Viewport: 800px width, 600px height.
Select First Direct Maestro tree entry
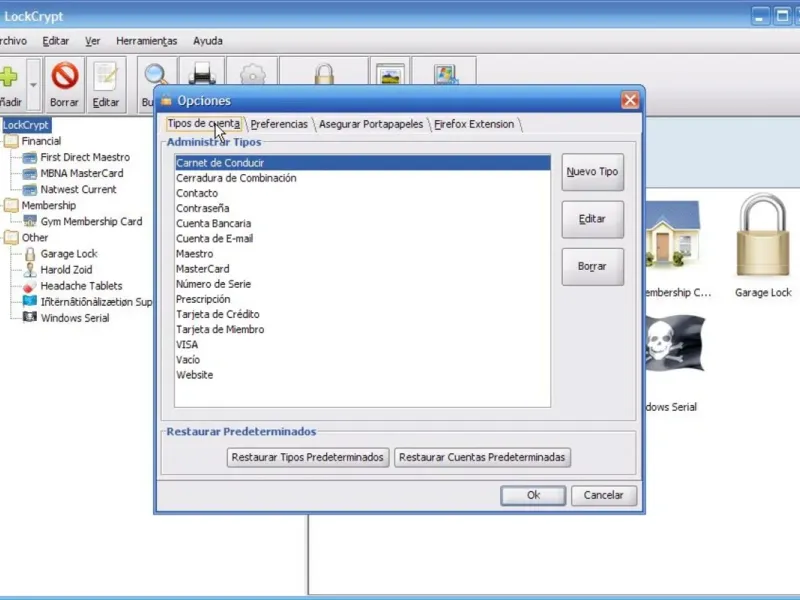click(x=85, y=157)
